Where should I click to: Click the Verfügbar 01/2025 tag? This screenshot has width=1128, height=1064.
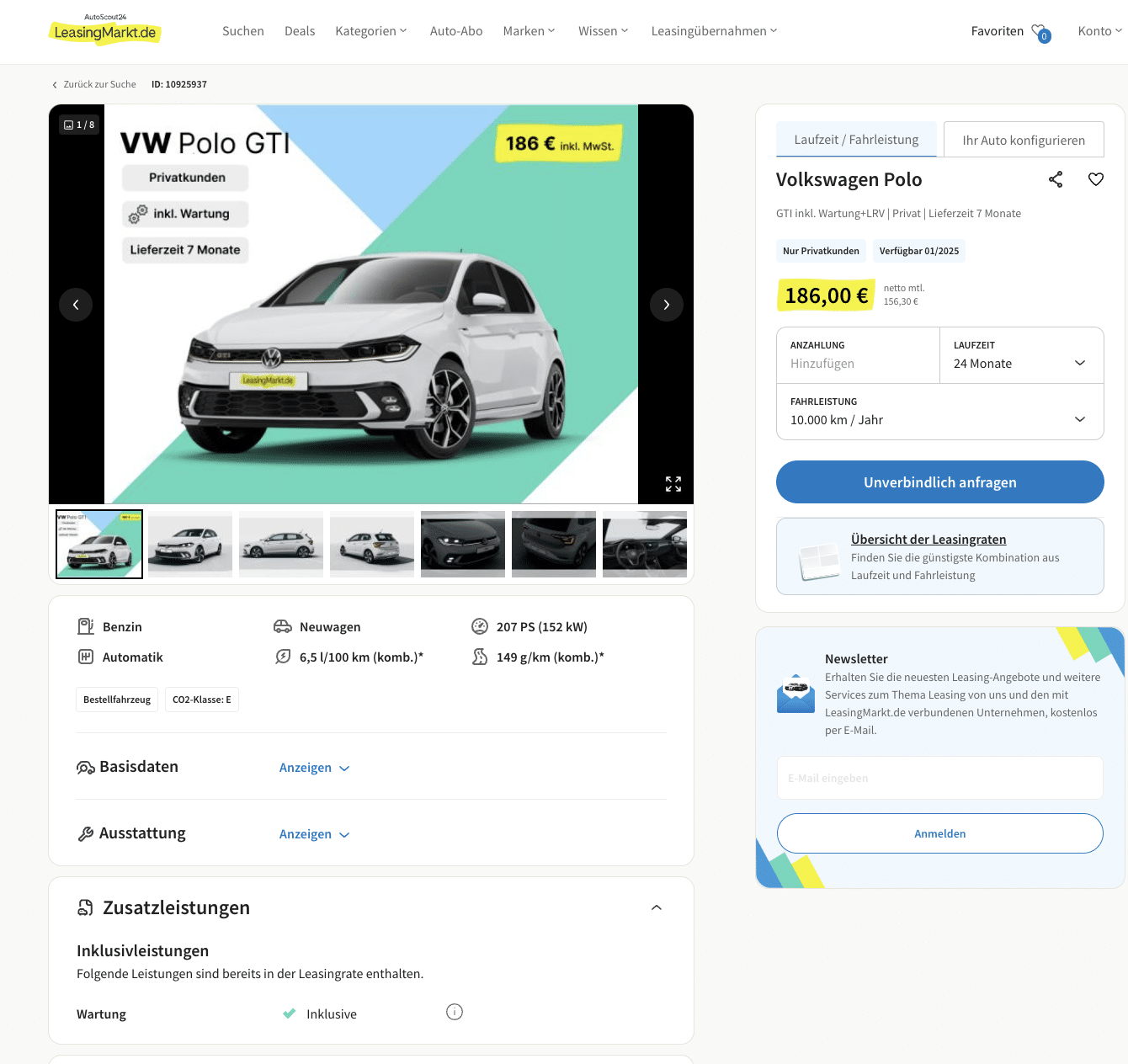coord(919,251)
